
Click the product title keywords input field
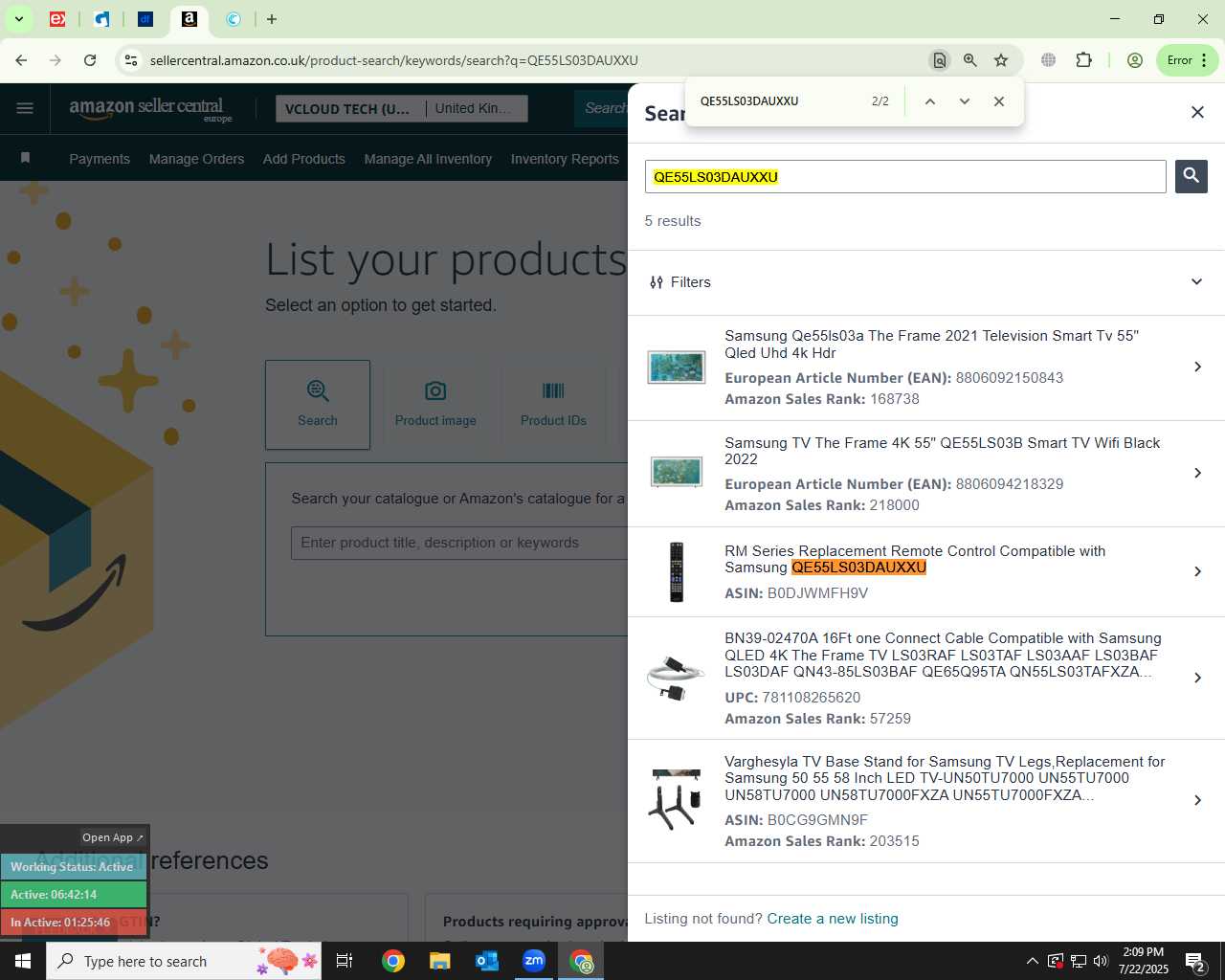click(x=459, y=543)
